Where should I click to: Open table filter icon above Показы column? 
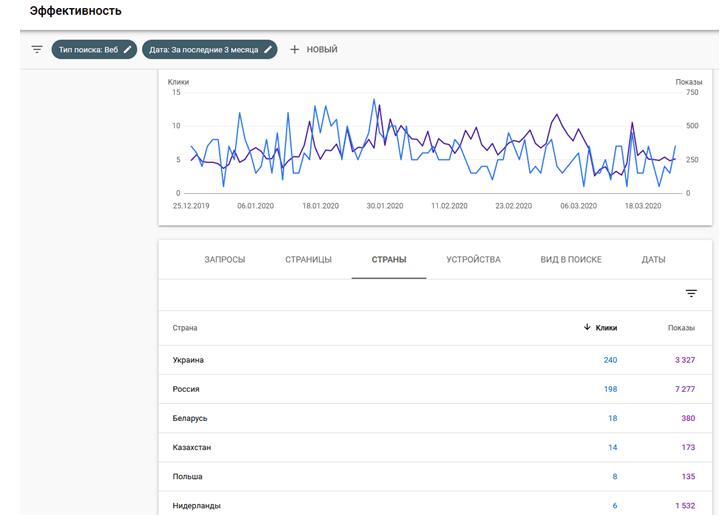point(691,293)
